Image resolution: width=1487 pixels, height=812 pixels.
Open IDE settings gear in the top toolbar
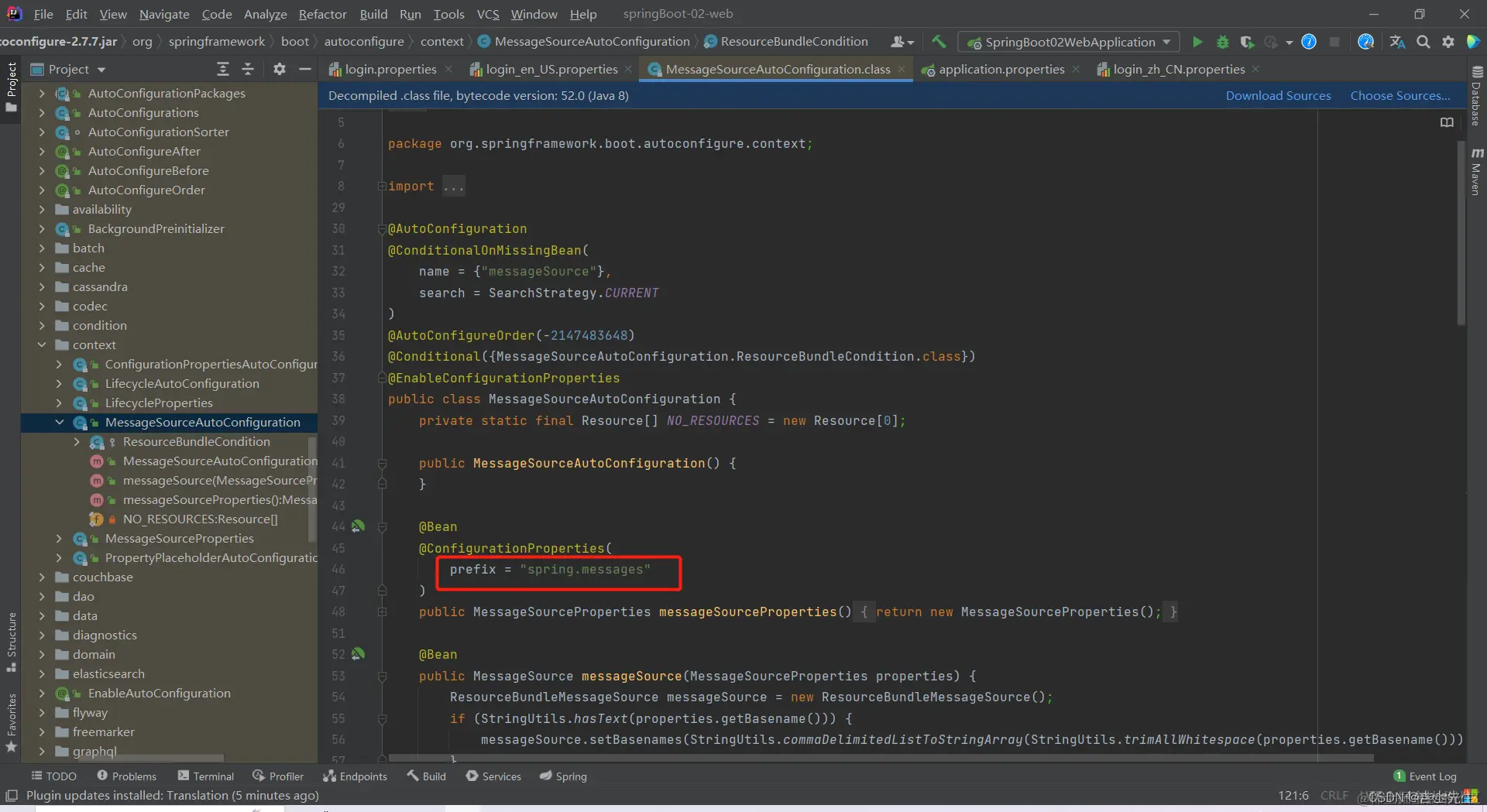coord(1448,42)
